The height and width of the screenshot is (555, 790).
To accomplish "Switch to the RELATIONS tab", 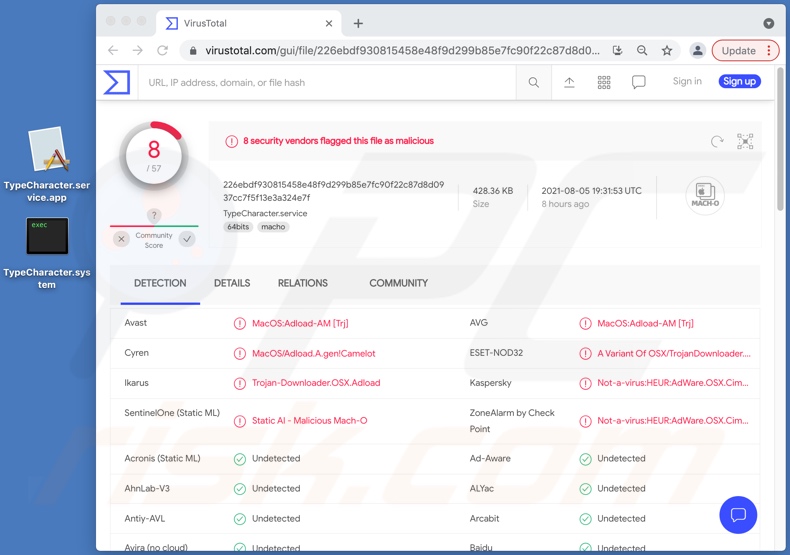I will (303, 283).
